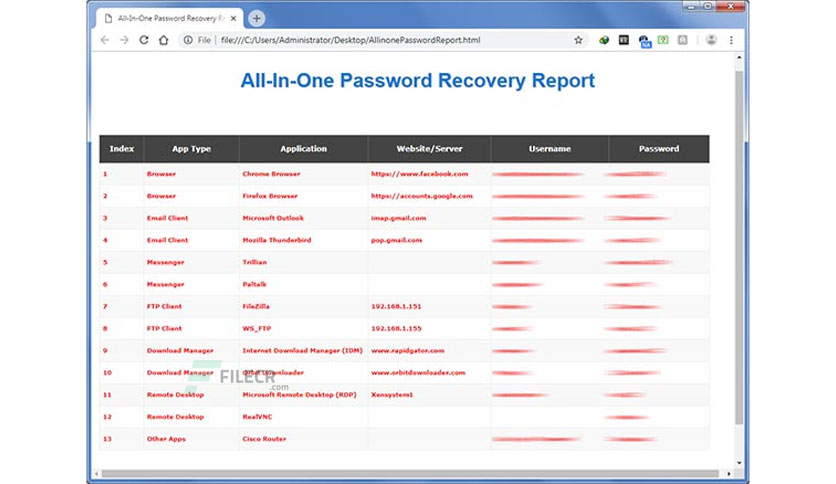Click the vertical scrollbar thumb
The width and height of the screenshot is (836, 484).
(x=739, y=248)
